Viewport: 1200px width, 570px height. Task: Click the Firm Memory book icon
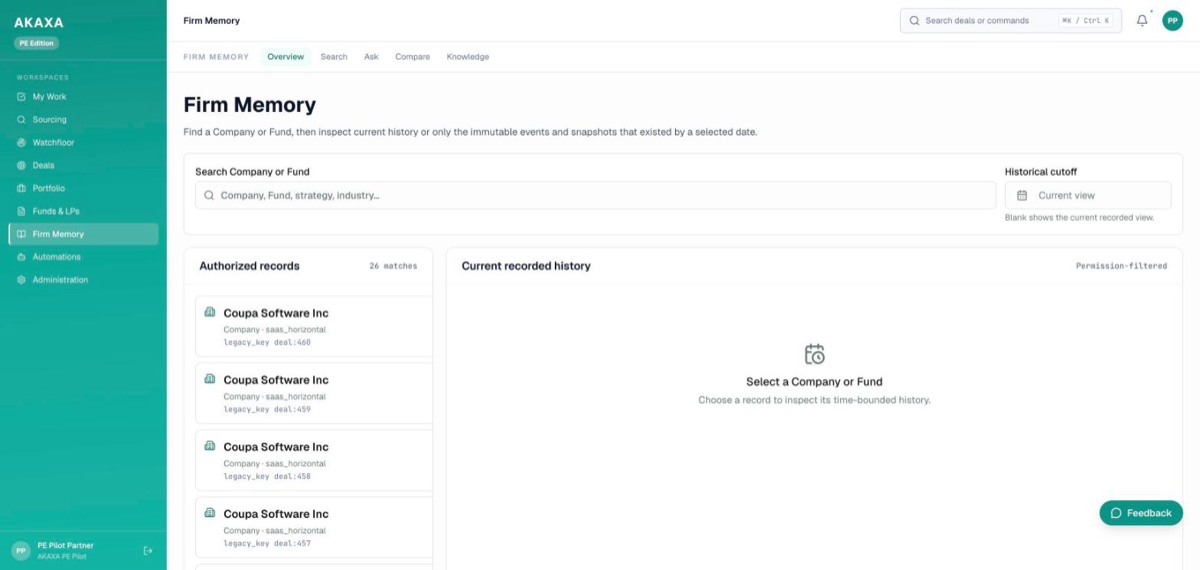[22, 234]
